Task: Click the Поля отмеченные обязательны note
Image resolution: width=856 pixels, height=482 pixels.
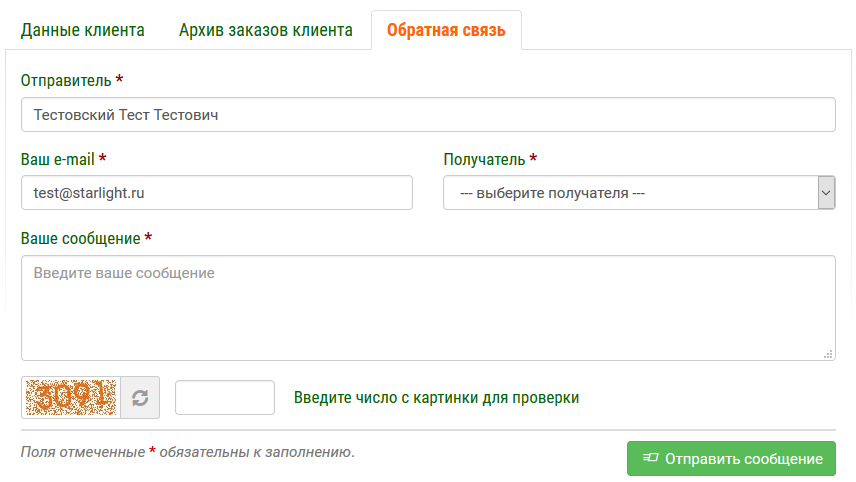Action: (188, 452)
